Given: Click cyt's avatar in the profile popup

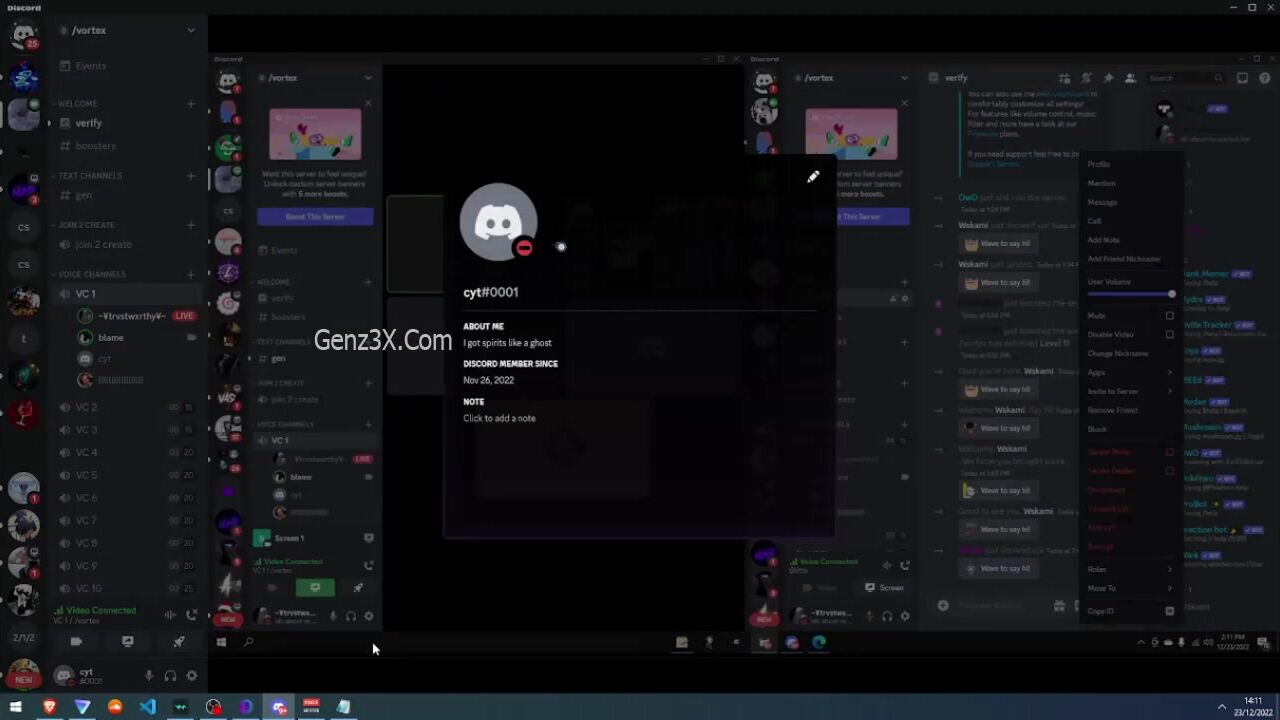Looking at the screenshot, I should tap(498, 222).
